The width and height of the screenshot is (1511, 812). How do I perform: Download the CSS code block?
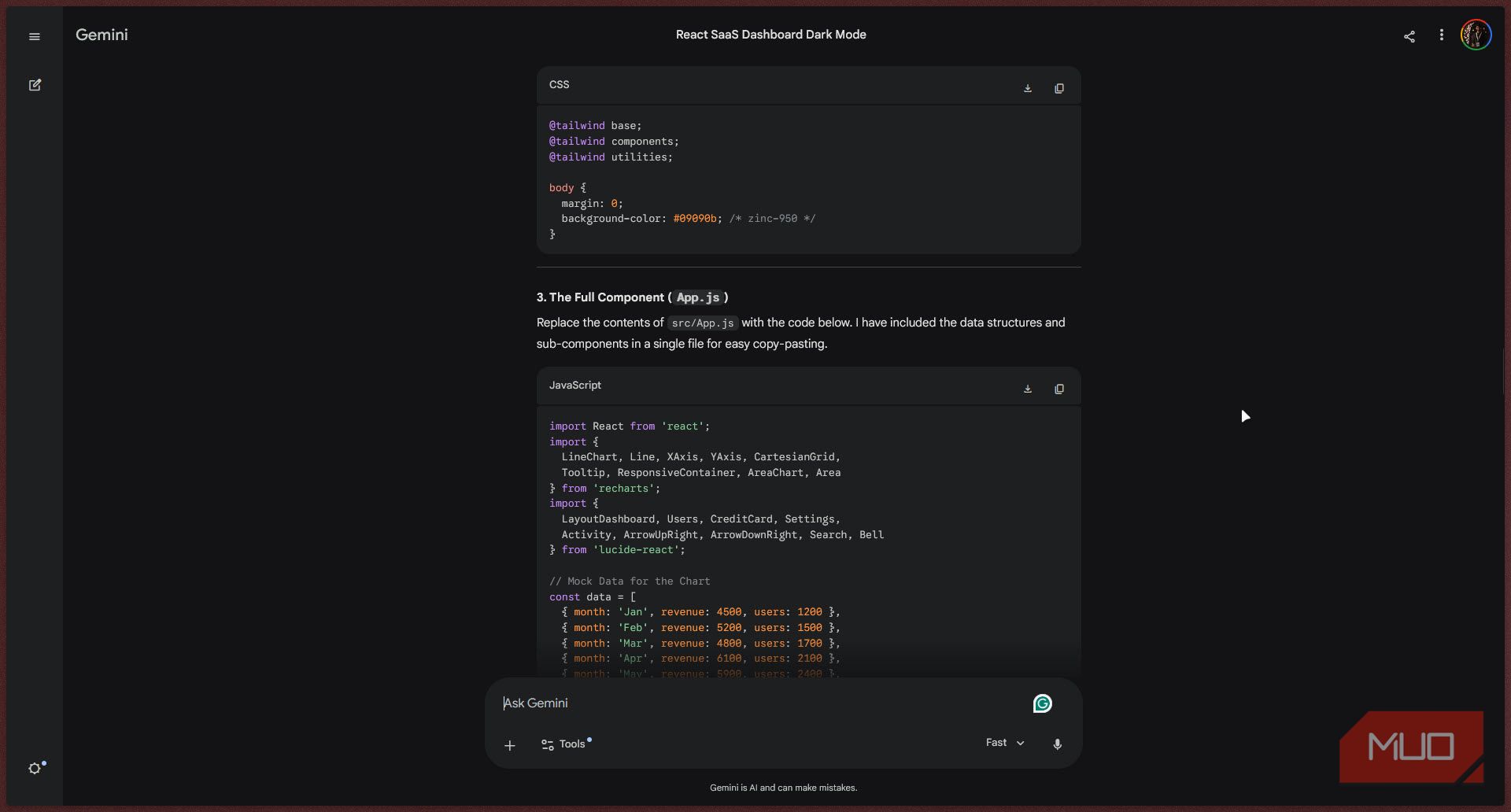(1028, 88)
